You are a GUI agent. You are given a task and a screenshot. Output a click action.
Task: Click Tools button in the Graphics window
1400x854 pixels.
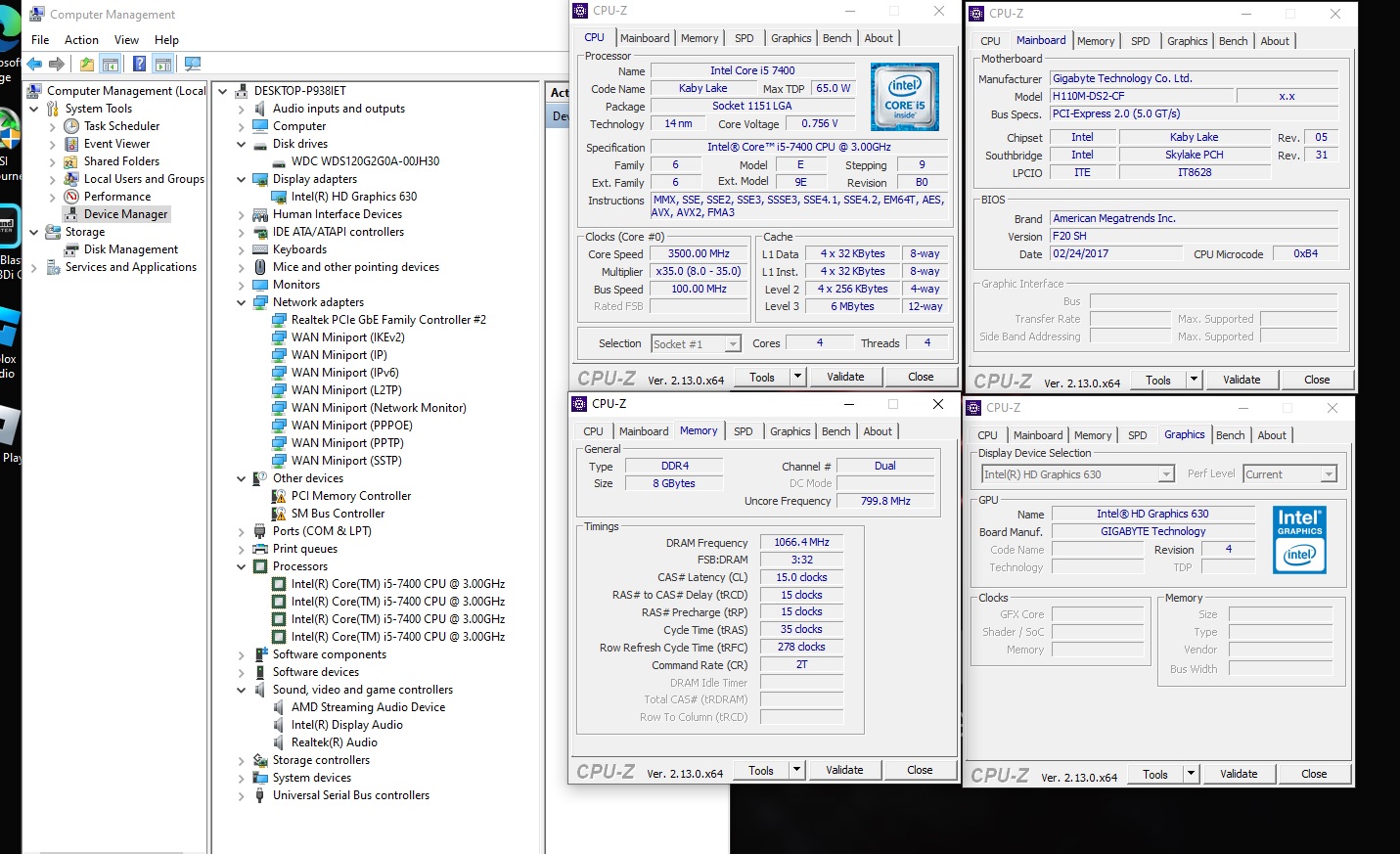(1155, 774)
